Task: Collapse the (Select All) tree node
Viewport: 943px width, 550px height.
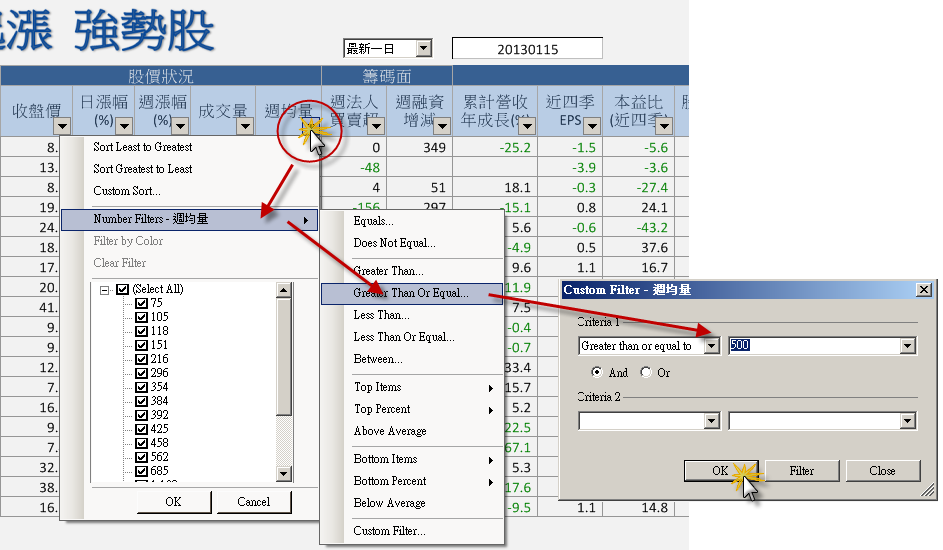Action: tap(105, 290)
